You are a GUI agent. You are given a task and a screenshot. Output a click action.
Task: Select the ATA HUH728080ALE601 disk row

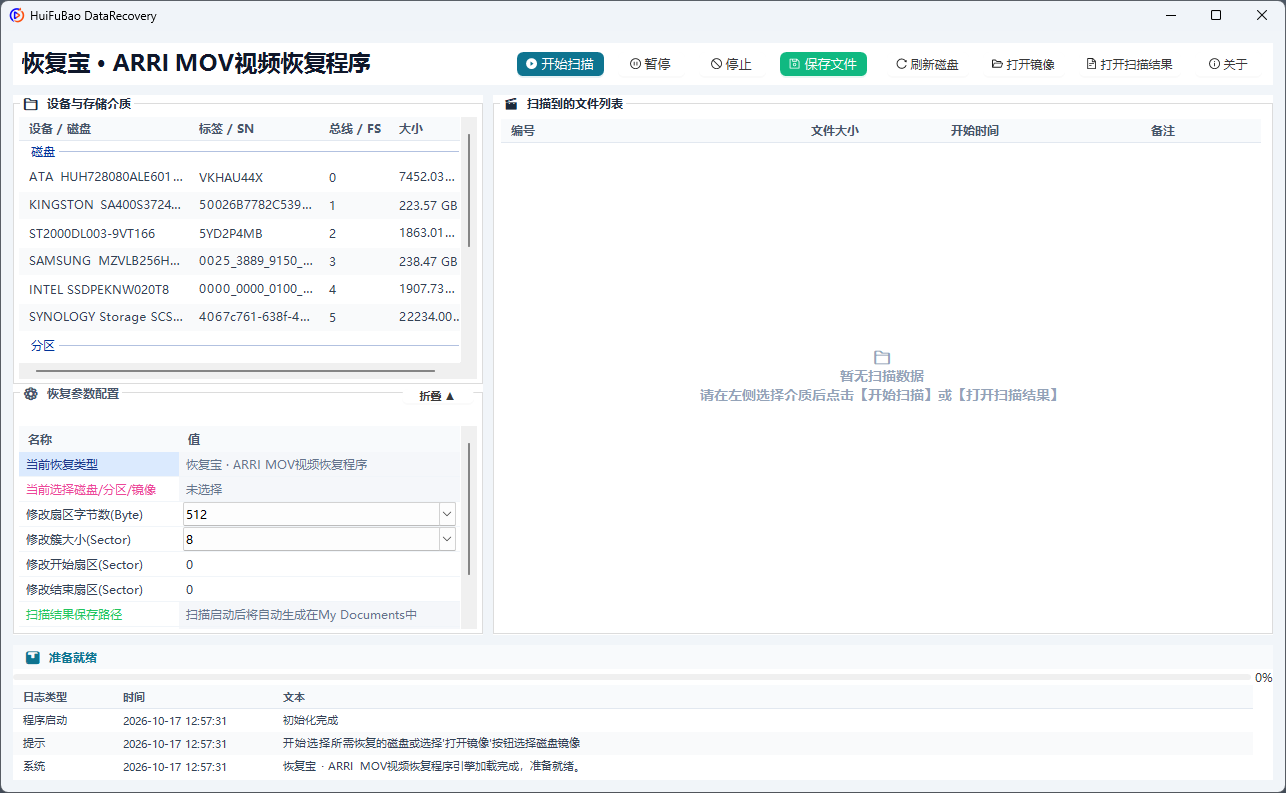coord(240,177)
